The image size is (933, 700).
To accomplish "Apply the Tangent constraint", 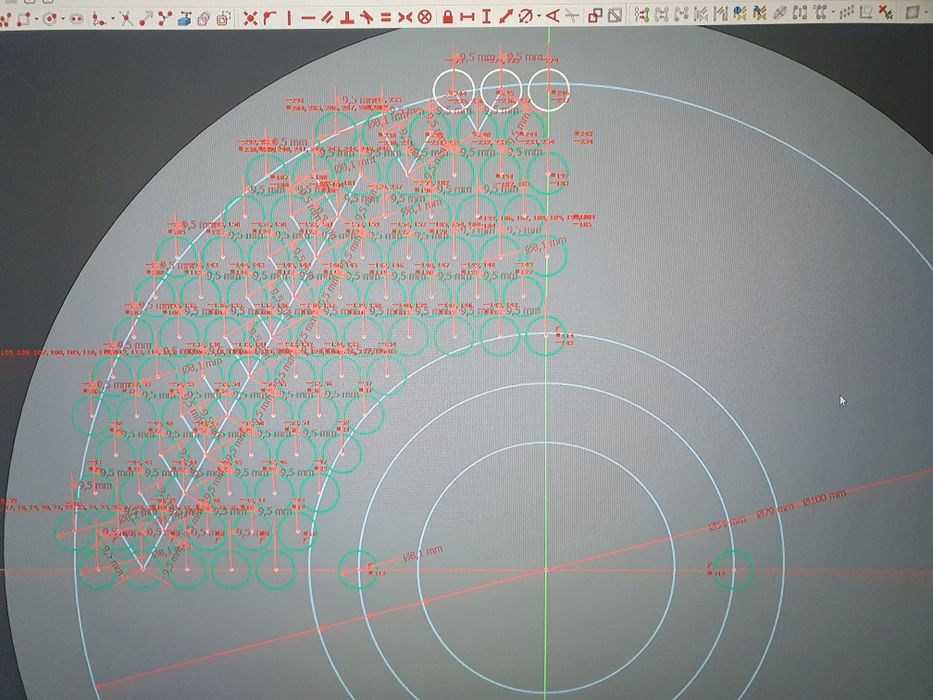I will pos(367,18).
